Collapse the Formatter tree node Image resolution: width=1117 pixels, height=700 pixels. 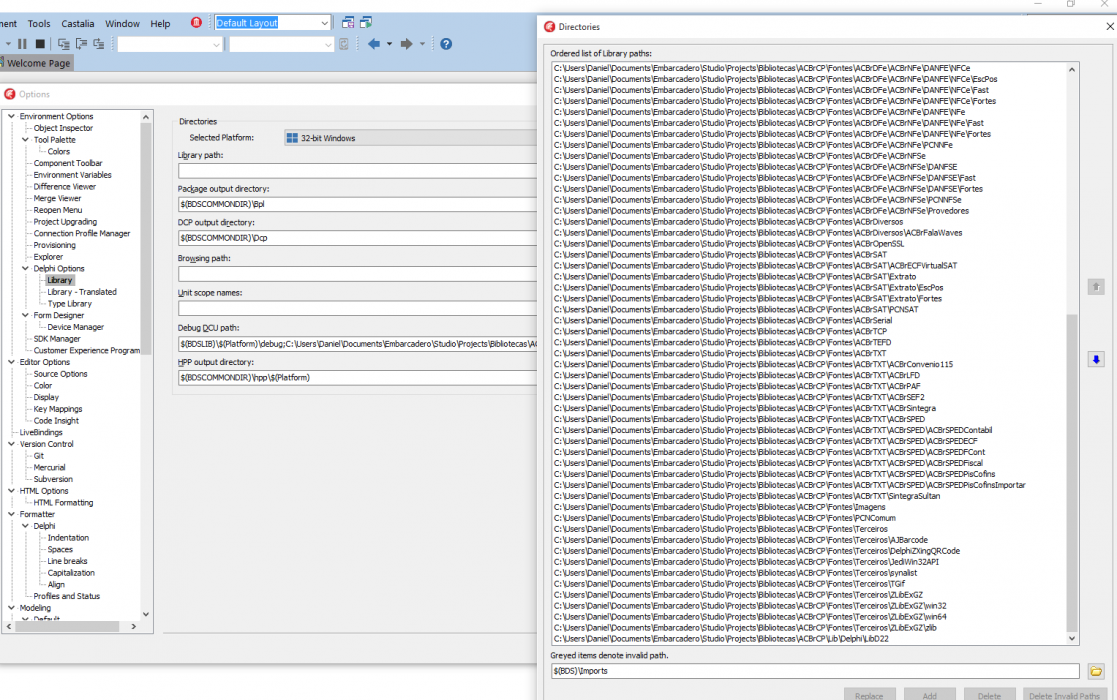tap(11, 514)
